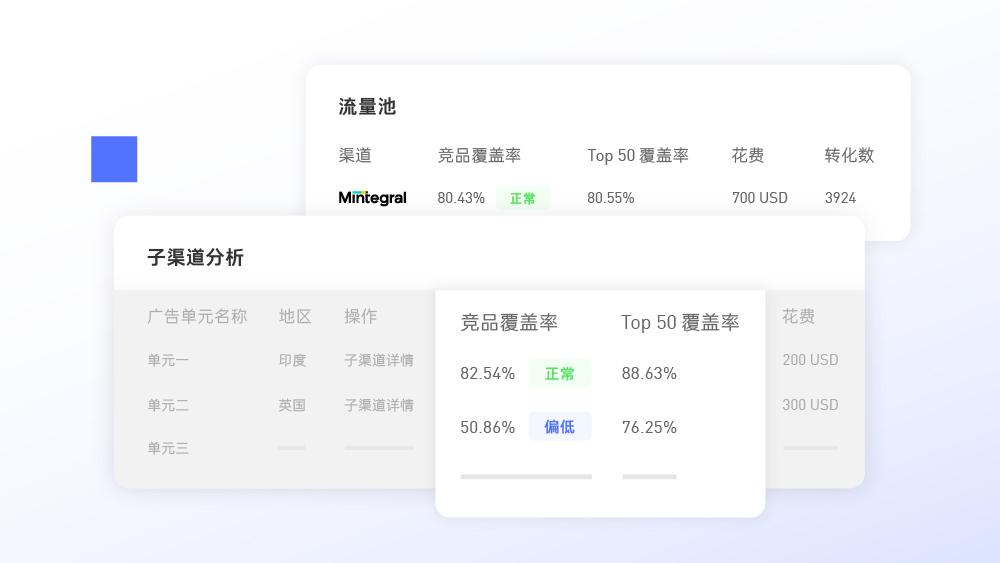This screenshot has width=1000, height=563.
Task: Select the 单元一 row name
Action: [168, 360]
